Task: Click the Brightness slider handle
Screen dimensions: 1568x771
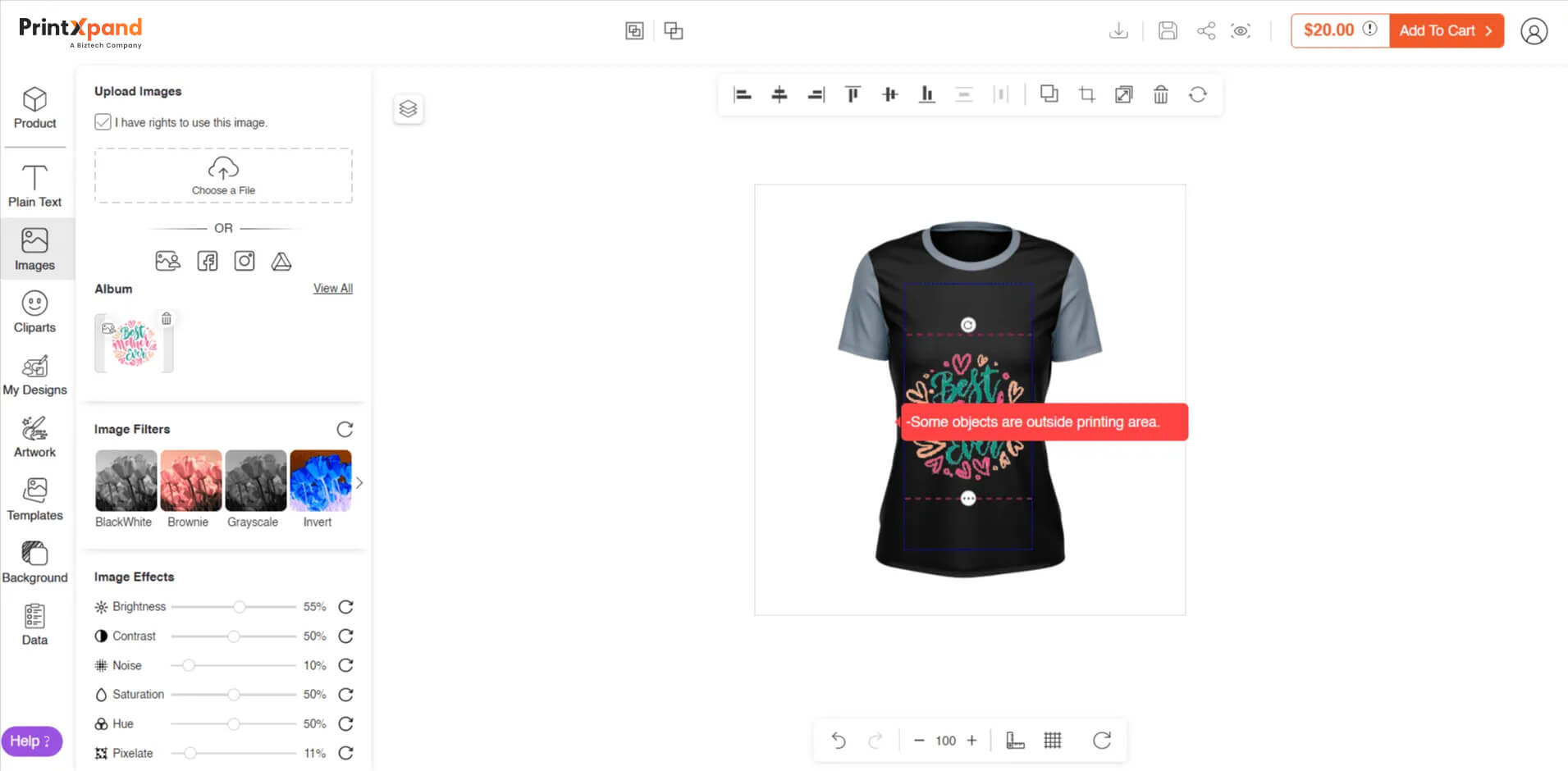Action: point(239,607)
